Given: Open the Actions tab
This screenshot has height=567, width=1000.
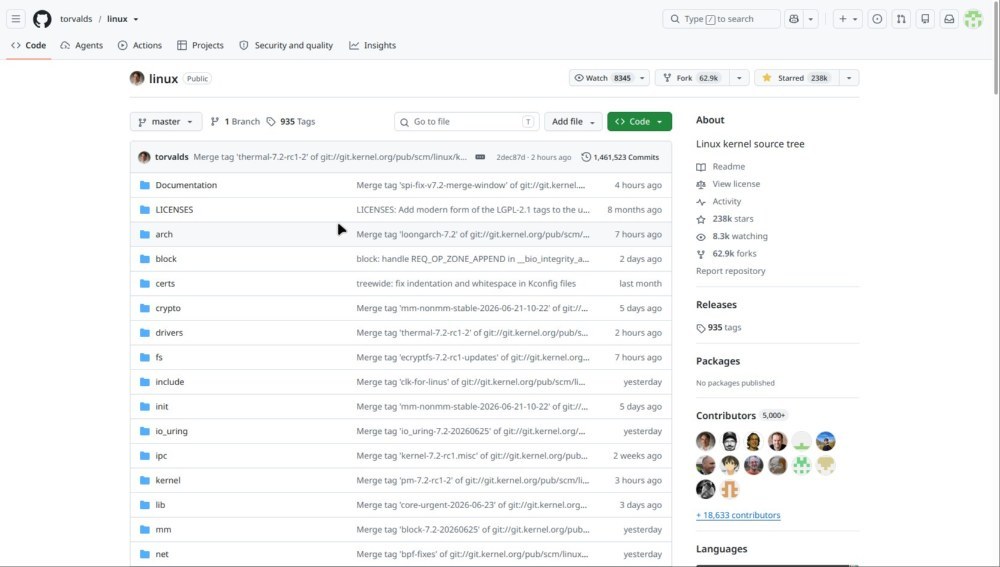Looking at the screenshot, I should pyautogui.click(x=140, y=45).
